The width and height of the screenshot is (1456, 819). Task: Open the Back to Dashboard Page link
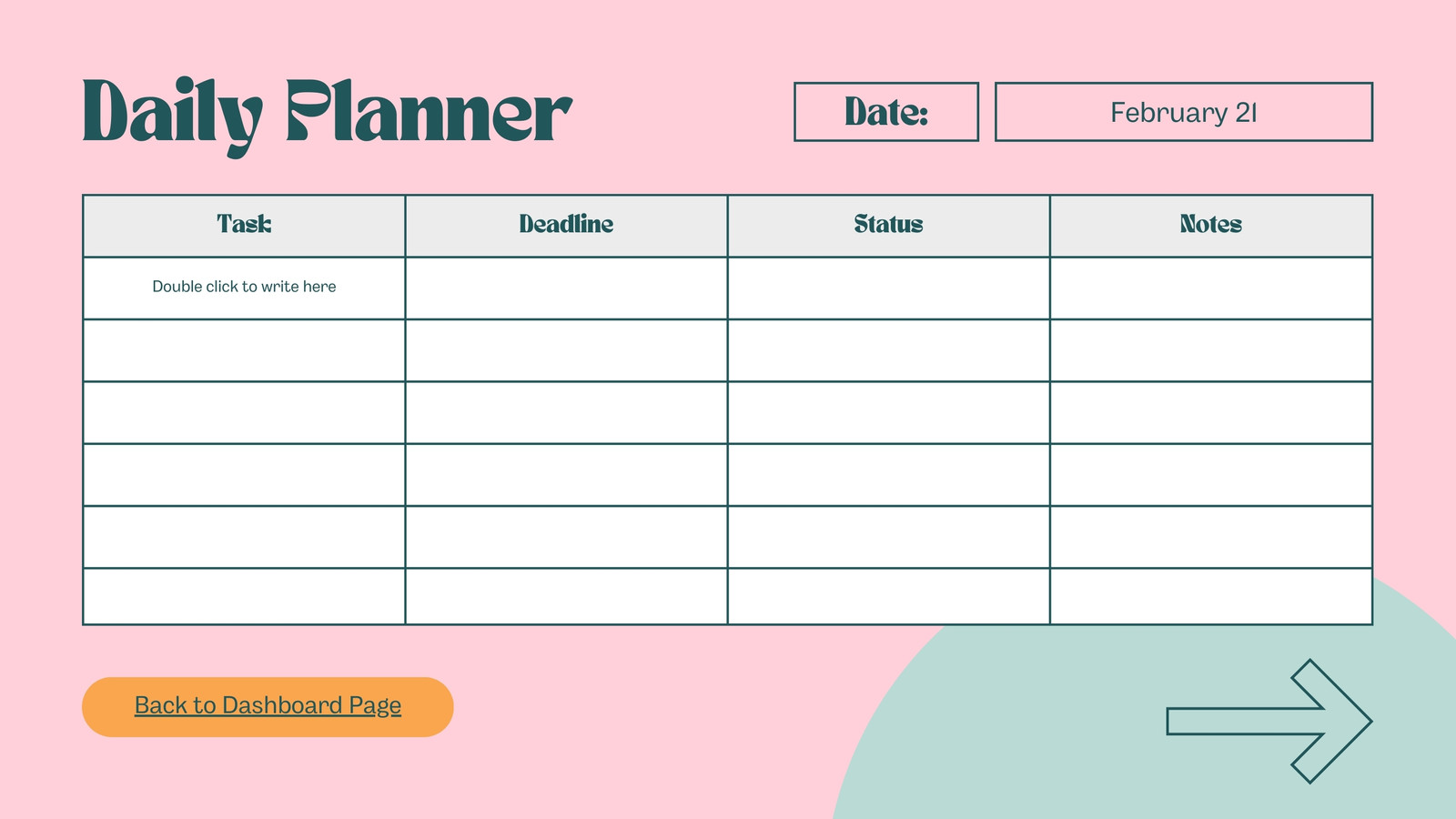click(x=268, y=706)
